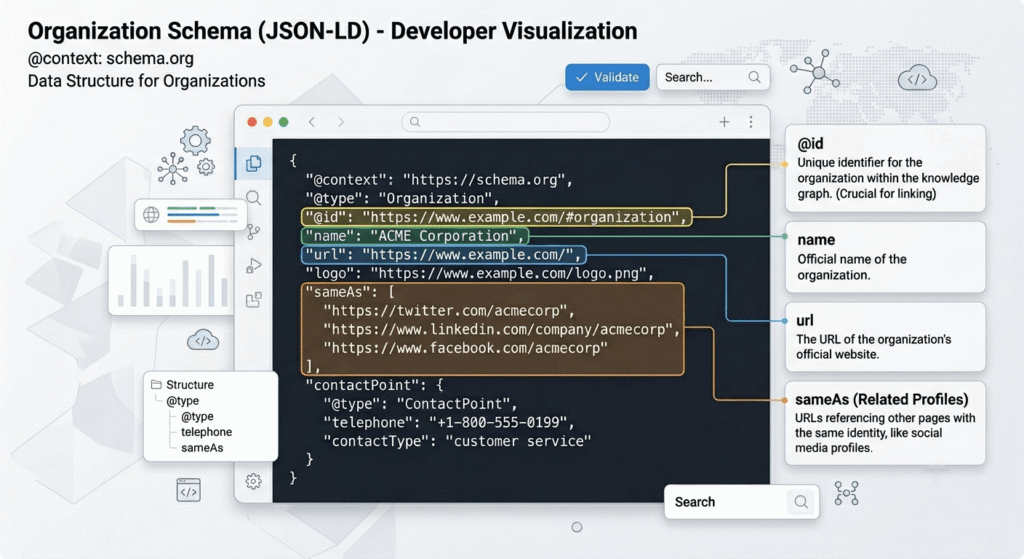Click the "@type": "Organization" line
Screen dimensions: 1024x559
pyautogui.click(x=402, y=199)
